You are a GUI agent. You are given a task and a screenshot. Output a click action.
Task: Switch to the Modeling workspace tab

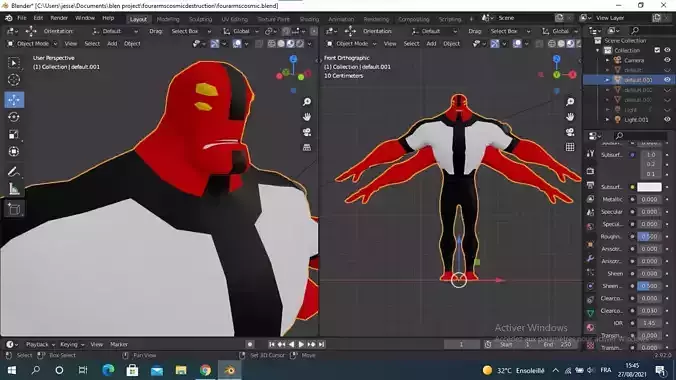pyautogui.click(x=168, y=19)
